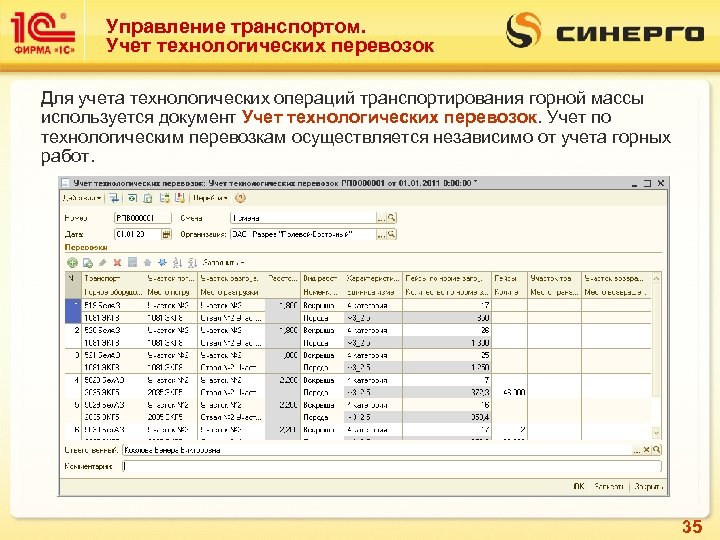Click the structure navigation icon next to Действия
Screen dimensions: 720x540
click(x=114, y=198)
